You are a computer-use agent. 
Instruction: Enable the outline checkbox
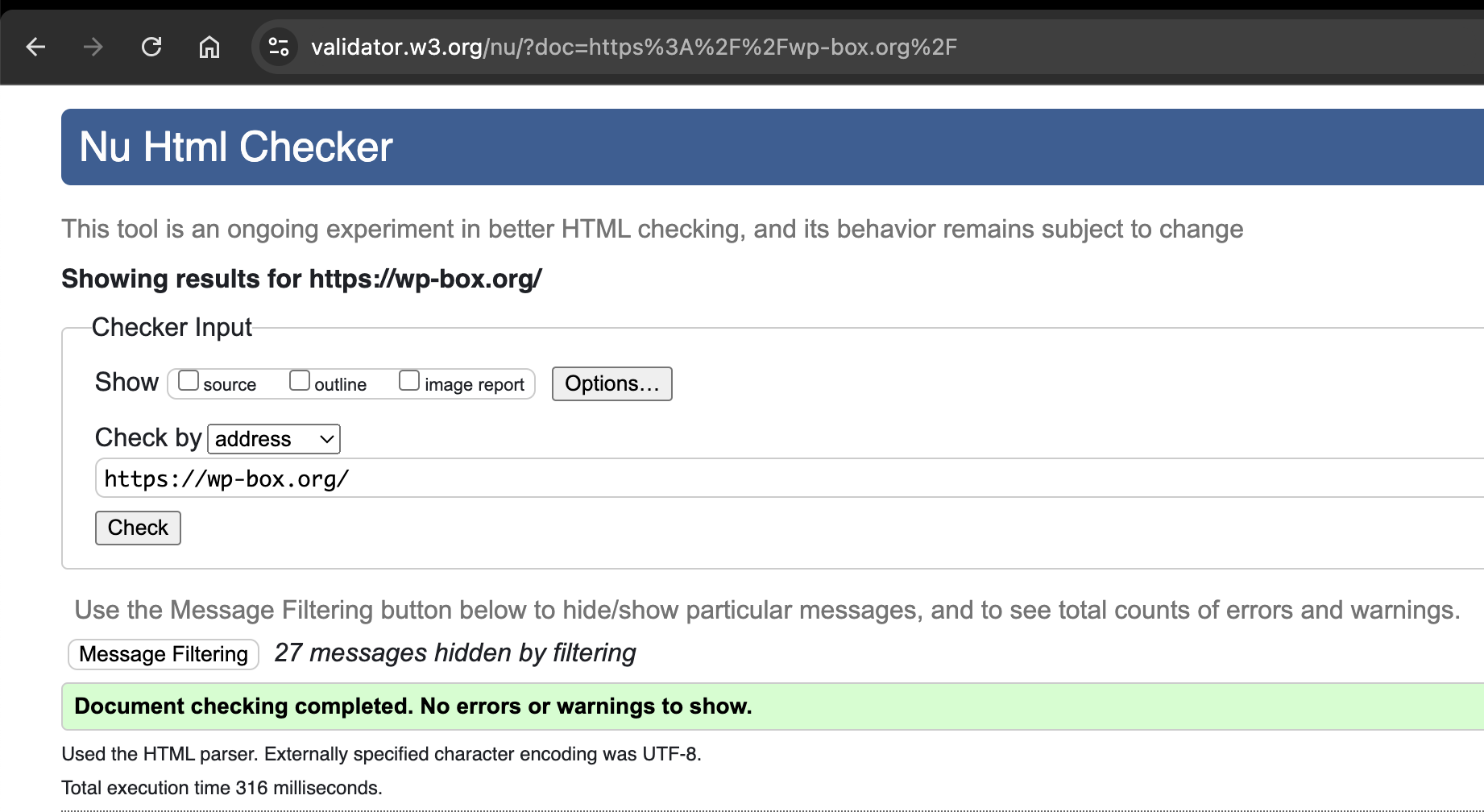(x=300, y=380)
